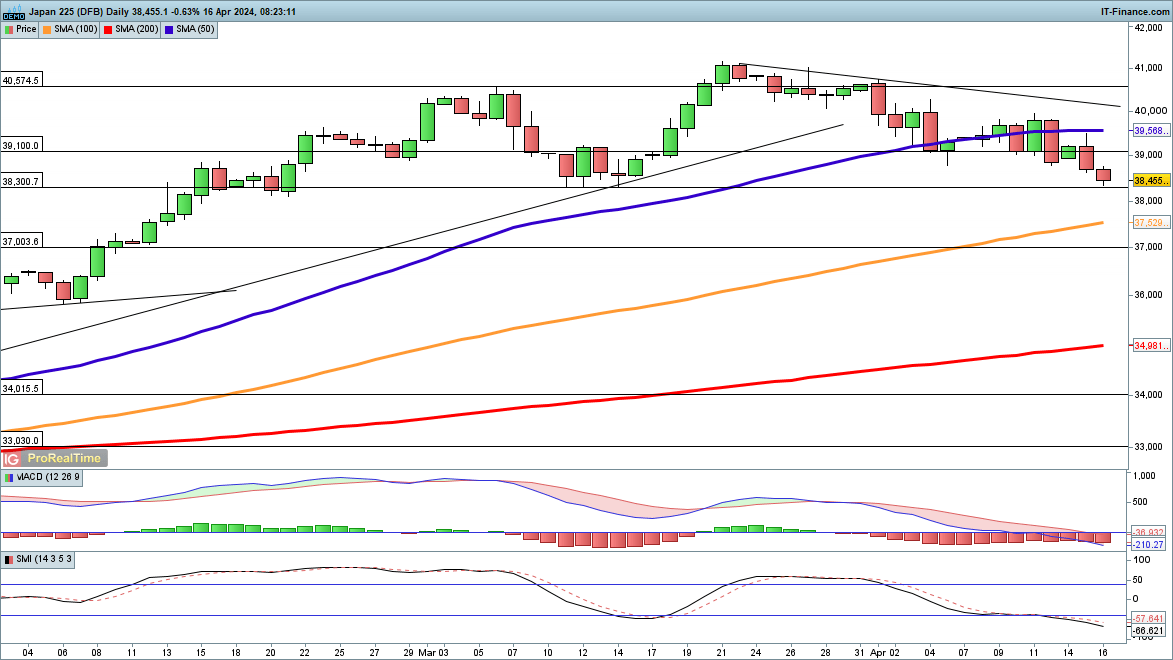
Task: Open the ProRealTime watermark link
Action: coord(63,458)
